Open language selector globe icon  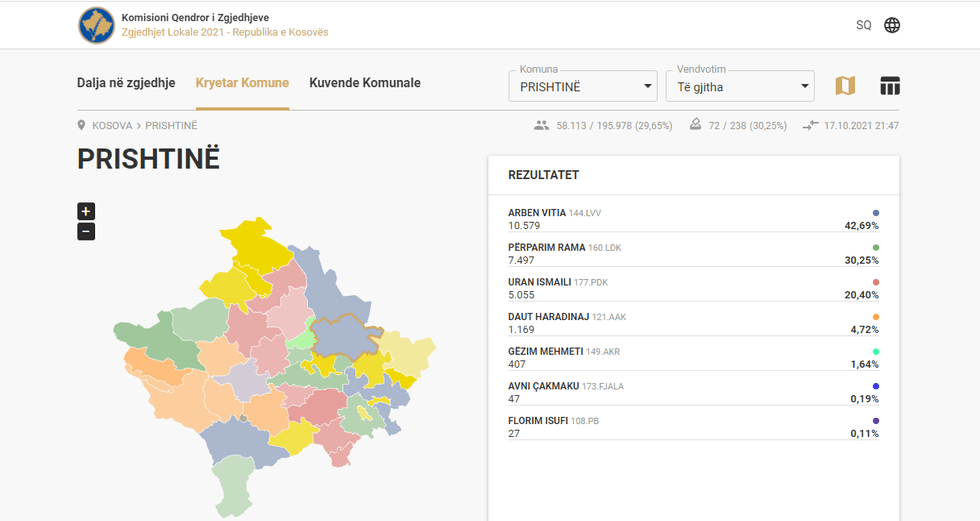point(892,25)
